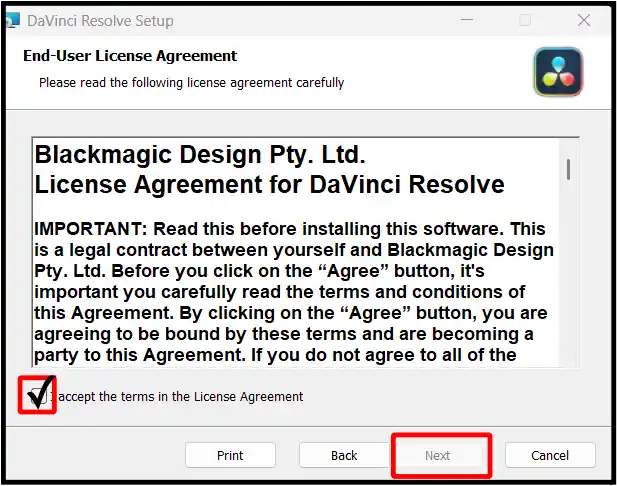
Task: Click the 'Please read the following' subtitle
Action: pos(191,82)
